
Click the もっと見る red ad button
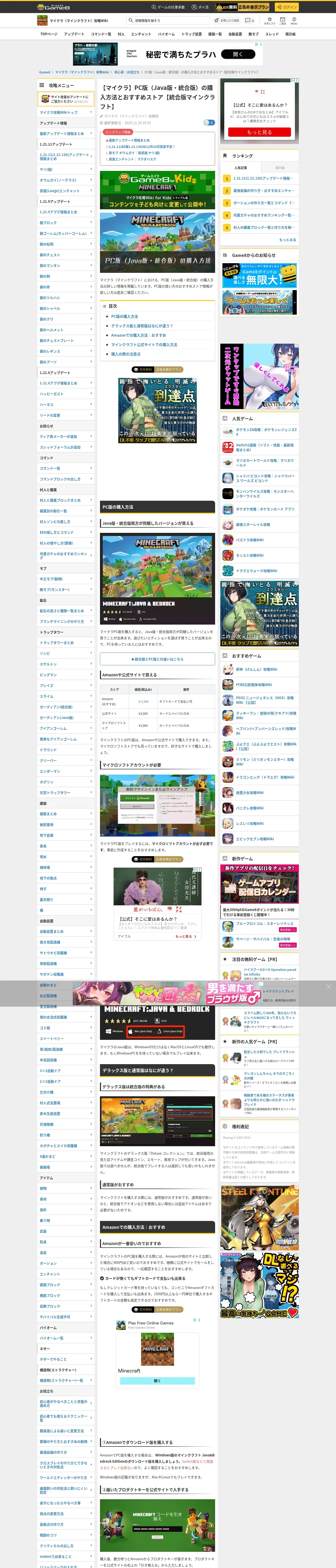(x=259, y=132)
